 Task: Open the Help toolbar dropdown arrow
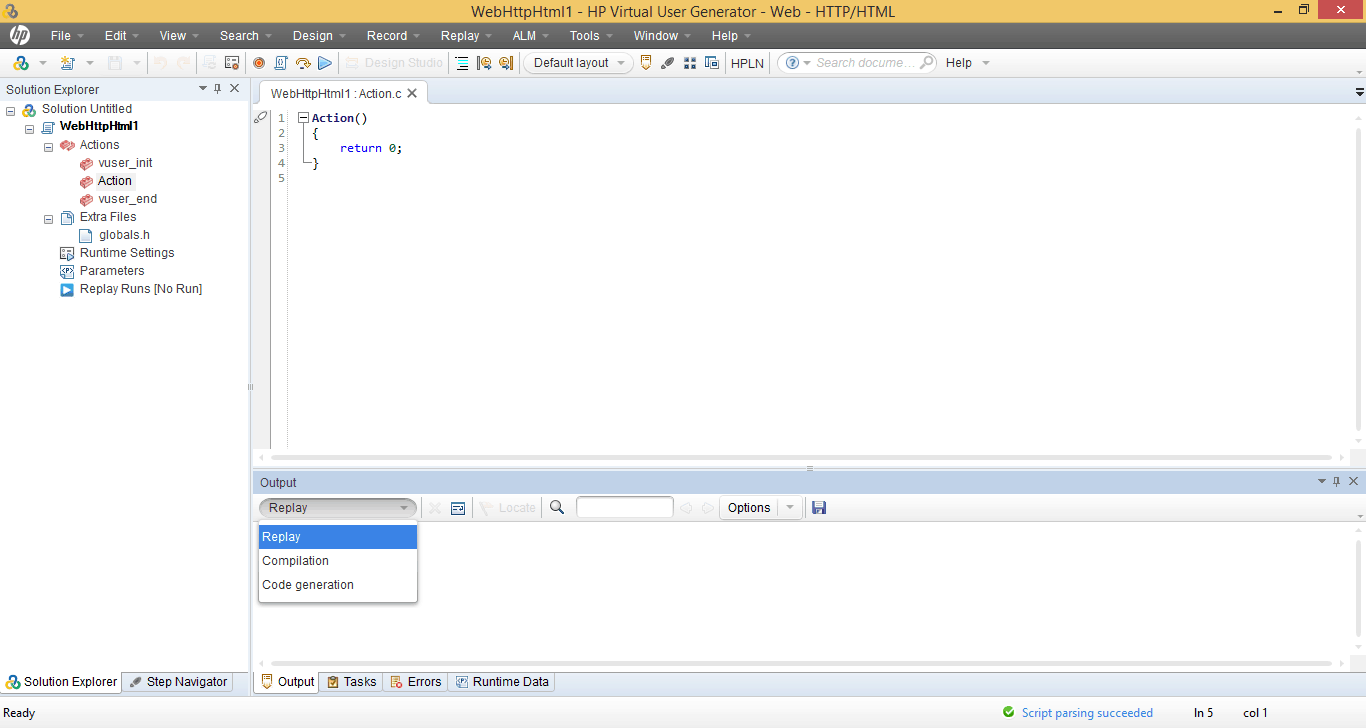click(x=986, y=63)
